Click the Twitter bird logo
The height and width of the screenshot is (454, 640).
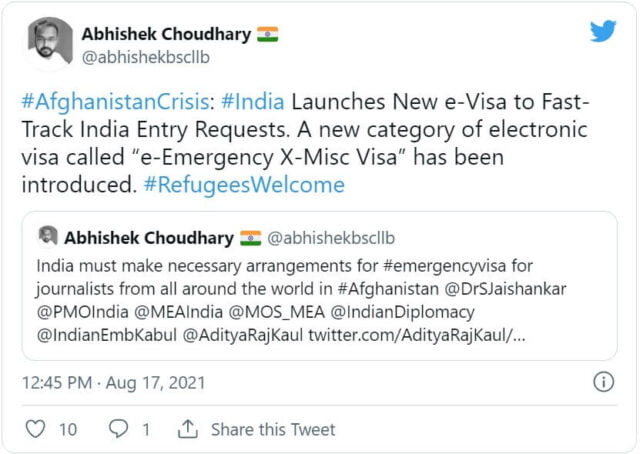click(x=602, y=32)
